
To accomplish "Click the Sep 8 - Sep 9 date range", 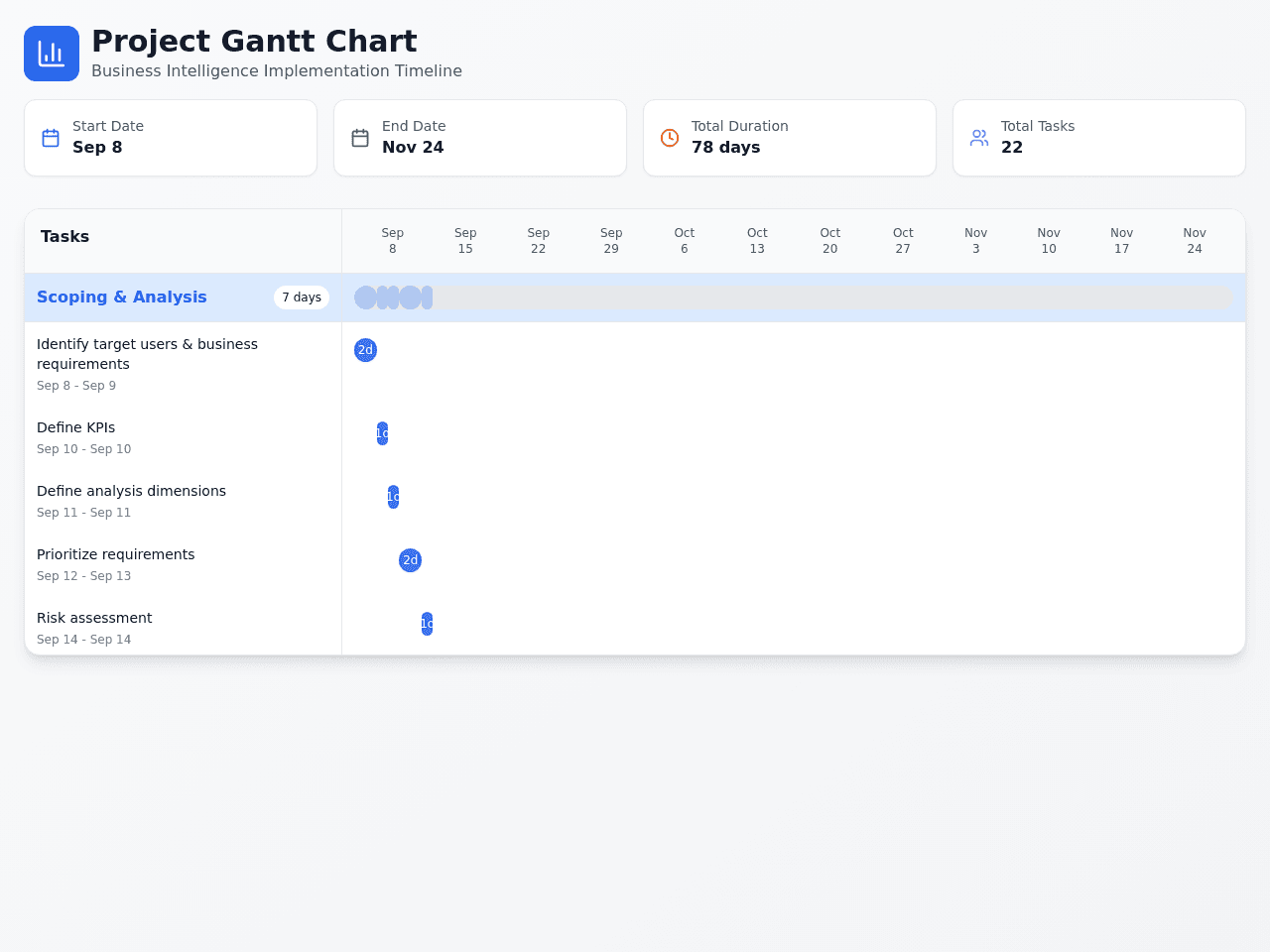I will (x=76, y=386).
